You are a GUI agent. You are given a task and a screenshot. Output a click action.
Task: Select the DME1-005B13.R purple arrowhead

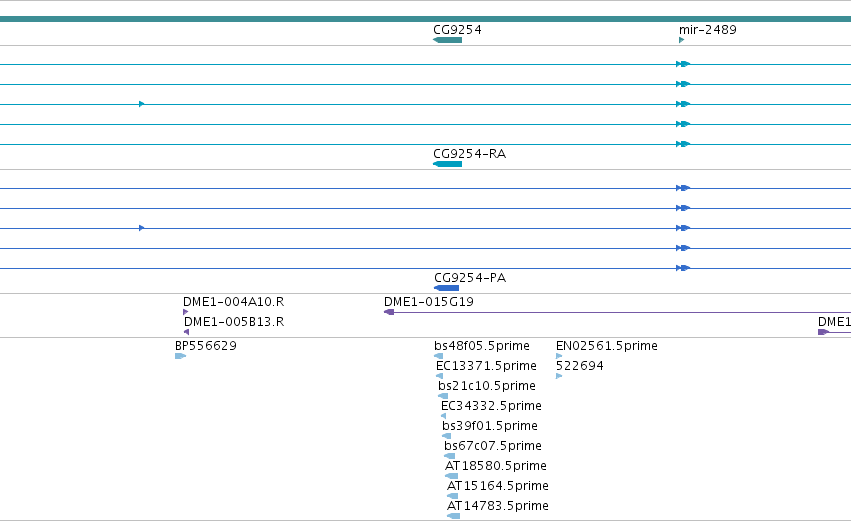click(187, 332)
